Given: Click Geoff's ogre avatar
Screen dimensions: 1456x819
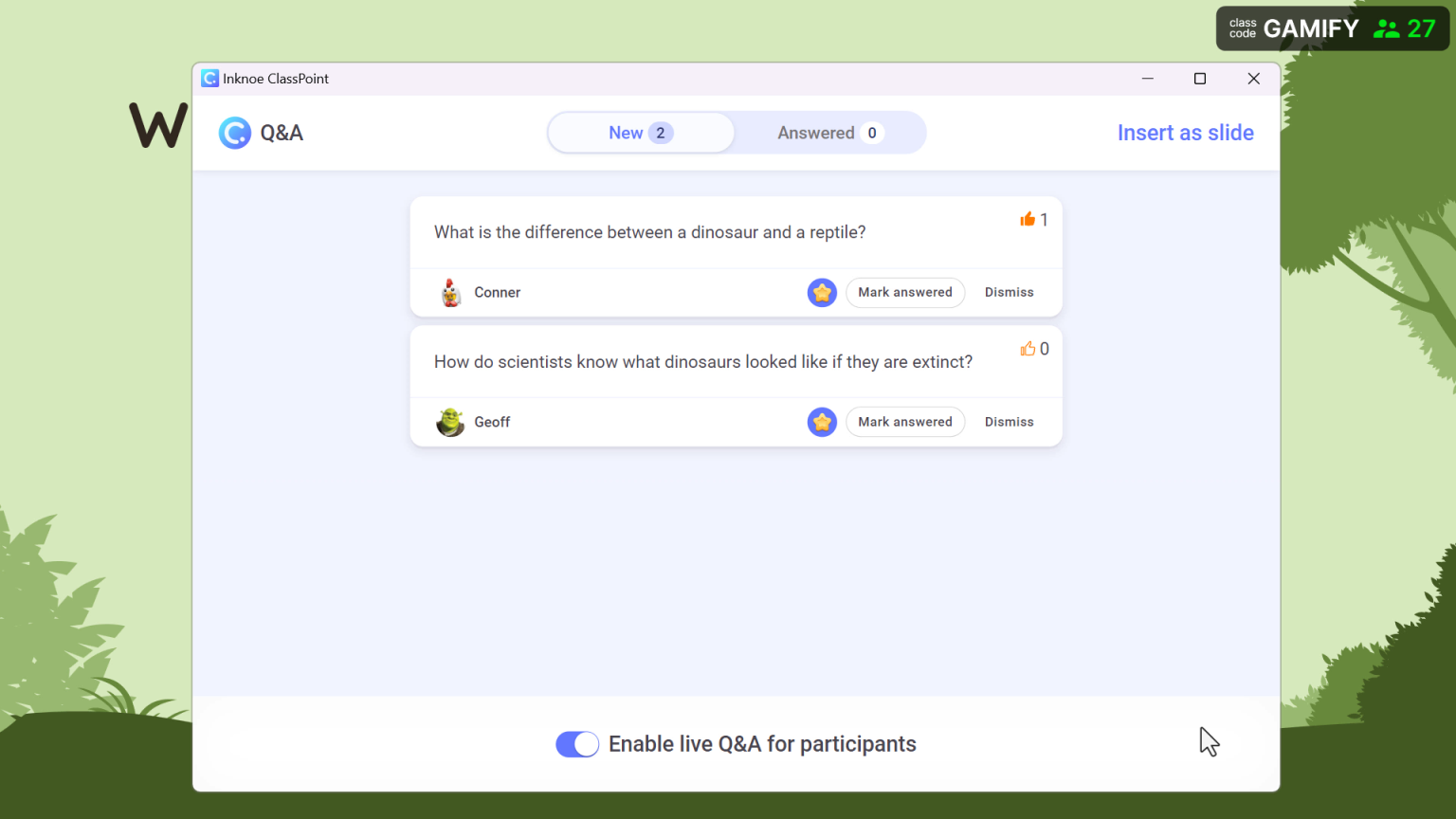Looking at the screenshot, I should point(449,421).
